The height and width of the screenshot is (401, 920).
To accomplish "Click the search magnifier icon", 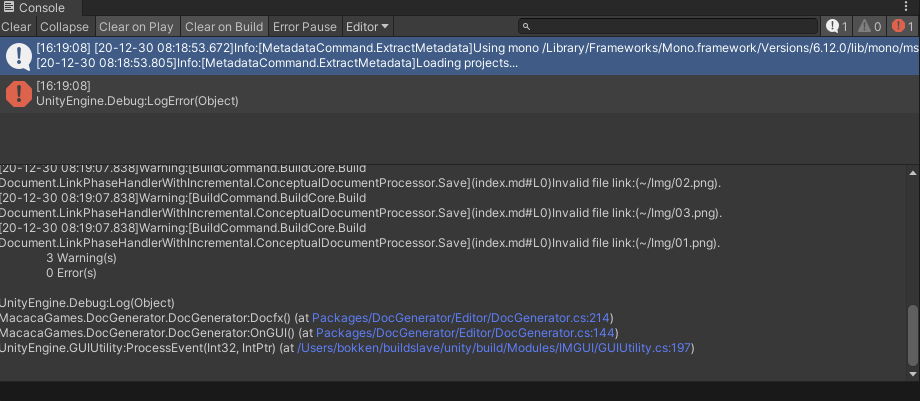I will 526,26.
